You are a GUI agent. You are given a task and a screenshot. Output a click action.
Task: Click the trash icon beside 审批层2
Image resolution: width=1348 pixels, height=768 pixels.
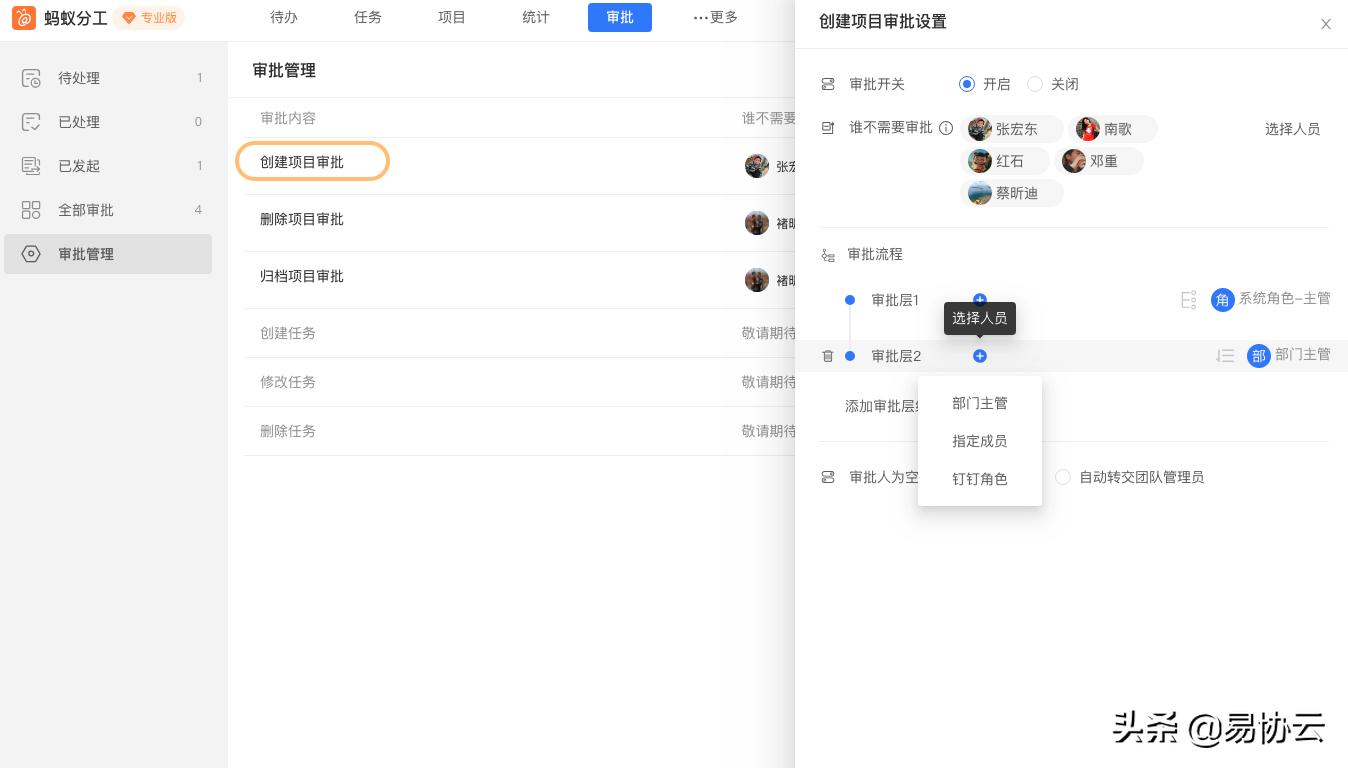click(x=828, y=356)
